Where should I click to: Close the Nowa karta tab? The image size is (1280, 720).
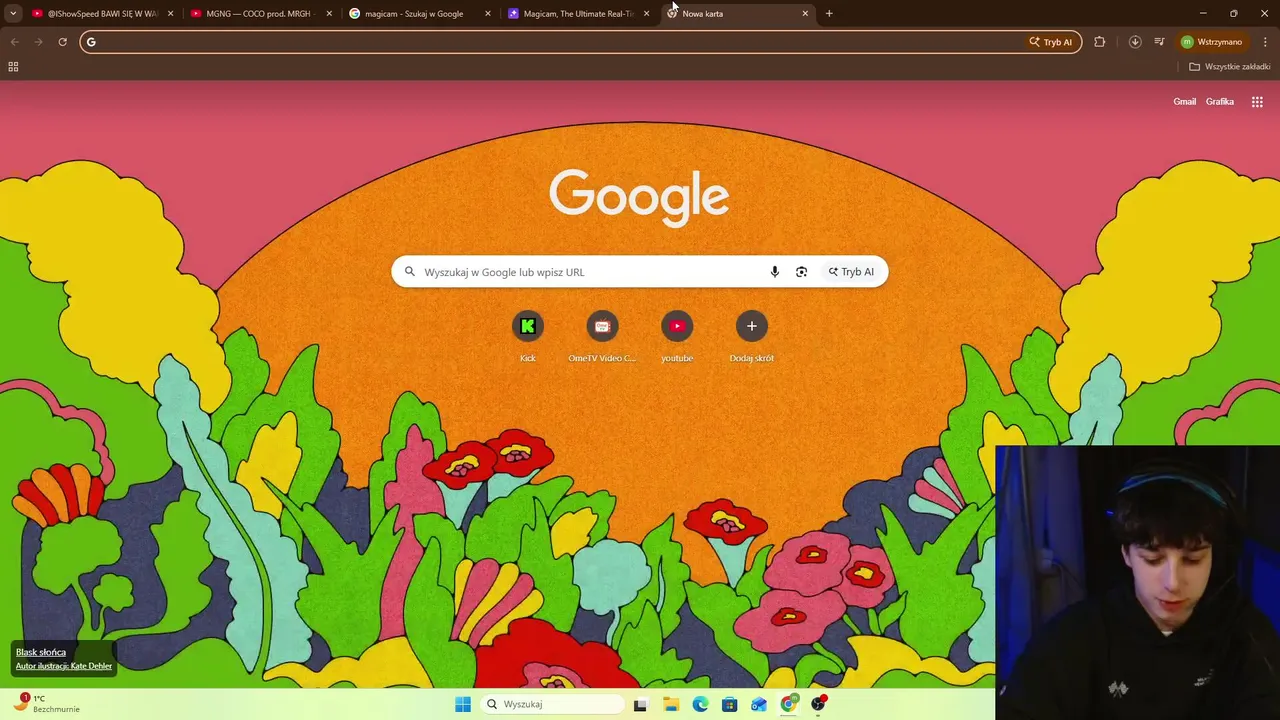pyautogui.click(x=805, y=14)
